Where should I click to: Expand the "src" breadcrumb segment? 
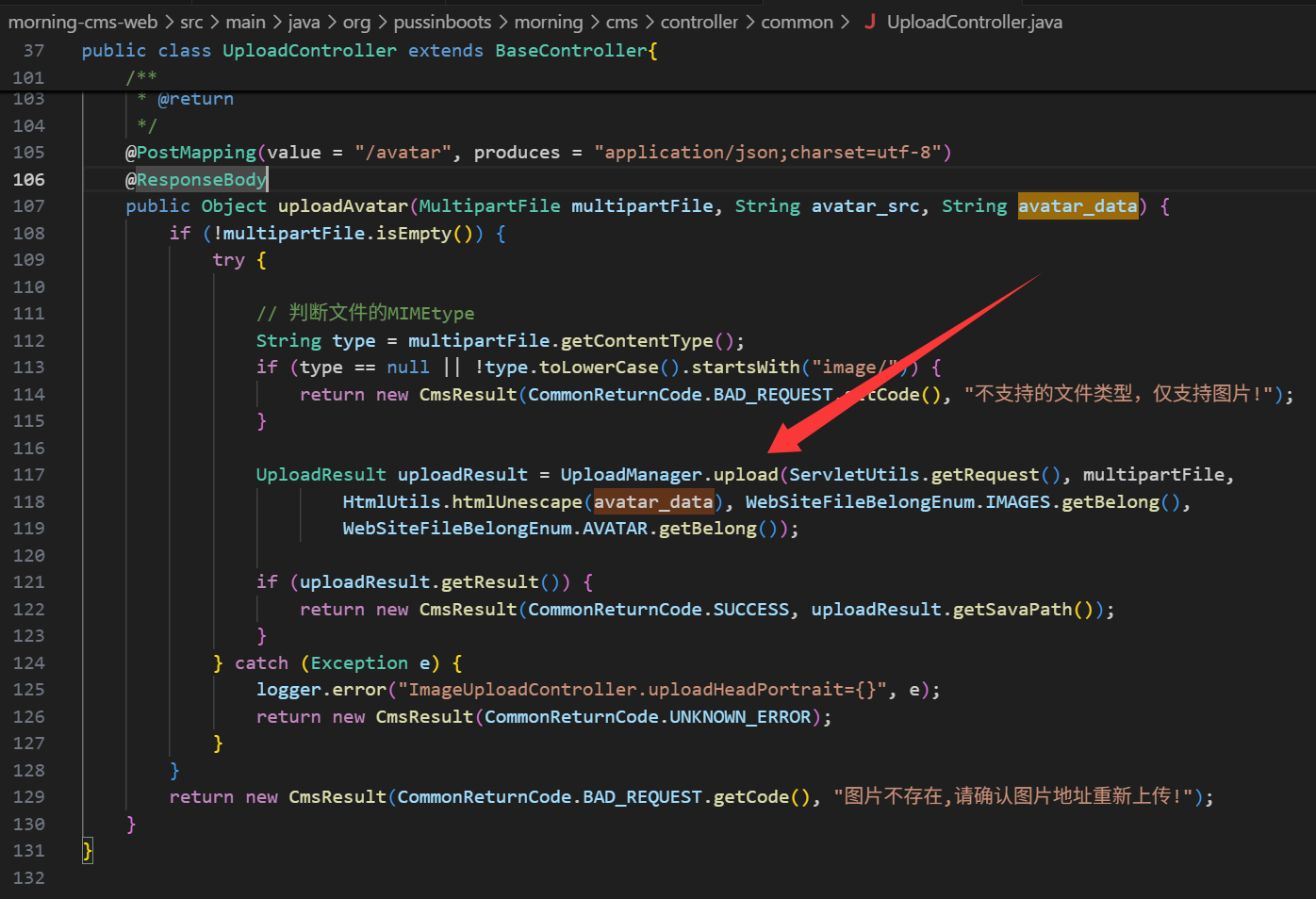191,22
